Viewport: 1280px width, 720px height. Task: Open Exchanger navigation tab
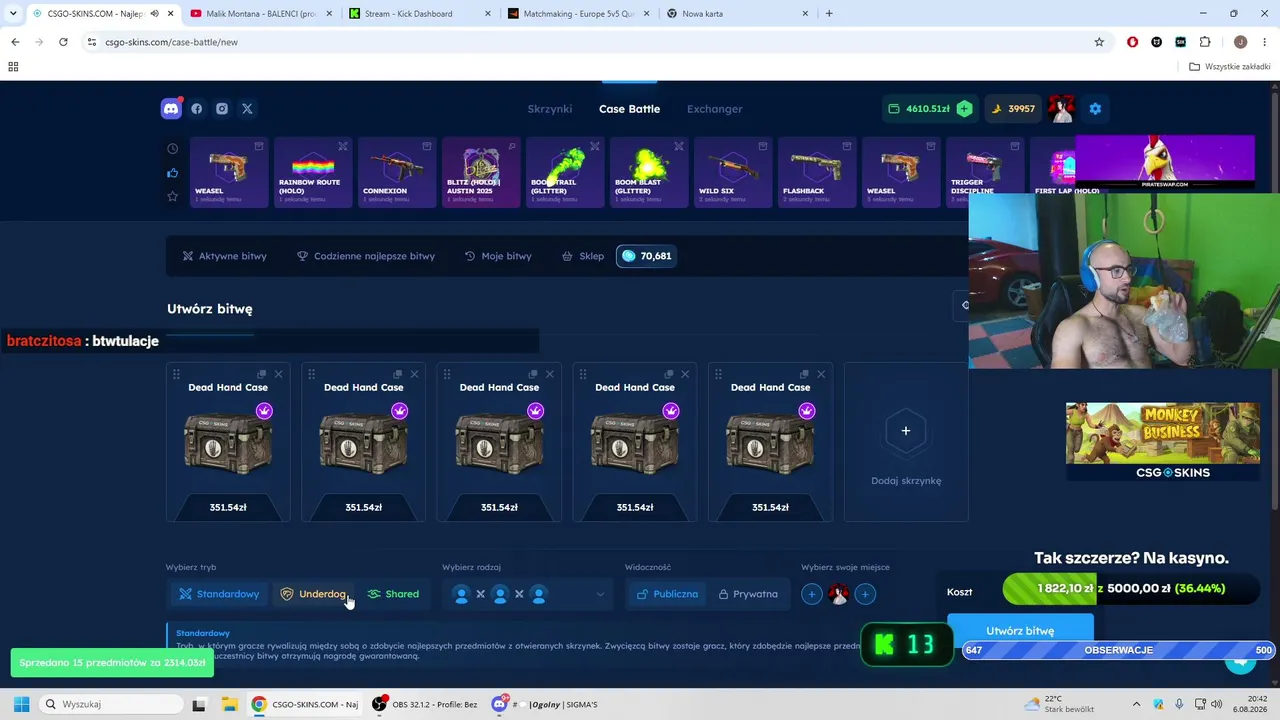point(715,109)
